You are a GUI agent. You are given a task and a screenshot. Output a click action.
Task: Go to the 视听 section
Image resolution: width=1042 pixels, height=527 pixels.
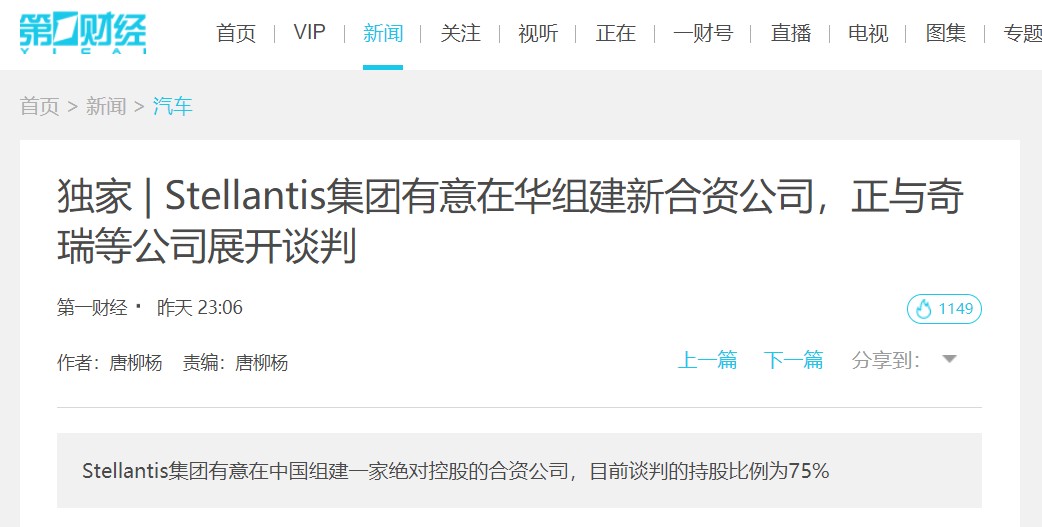[x=538, y=33]
